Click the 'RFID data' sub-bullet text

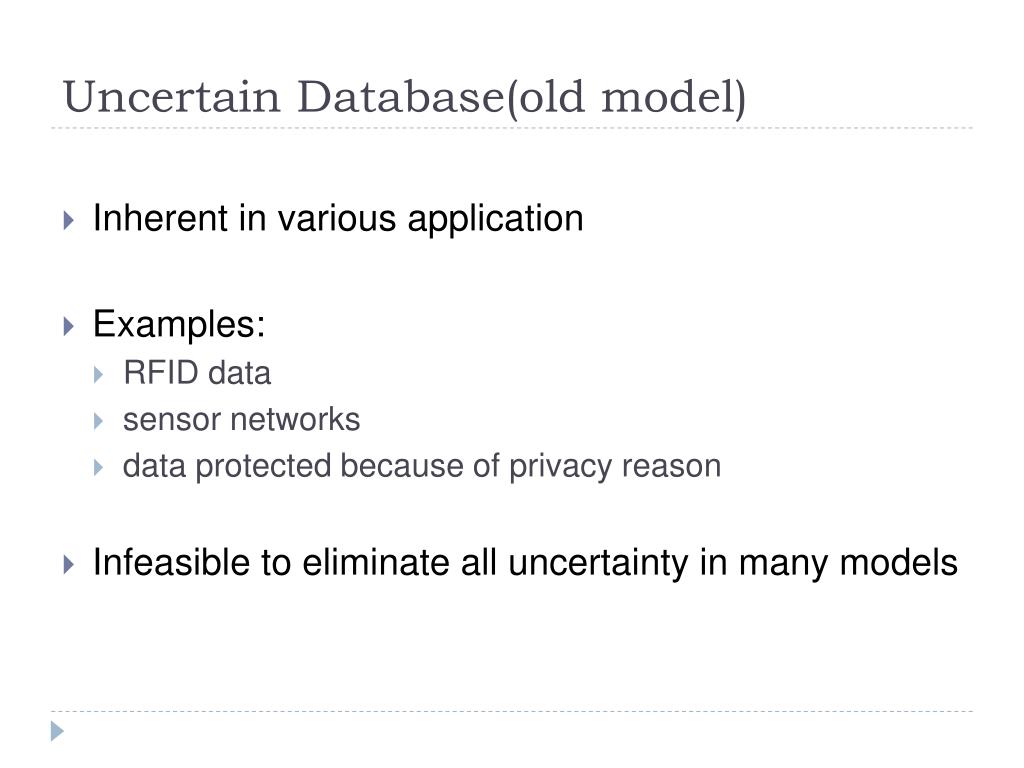coord(197,374)
